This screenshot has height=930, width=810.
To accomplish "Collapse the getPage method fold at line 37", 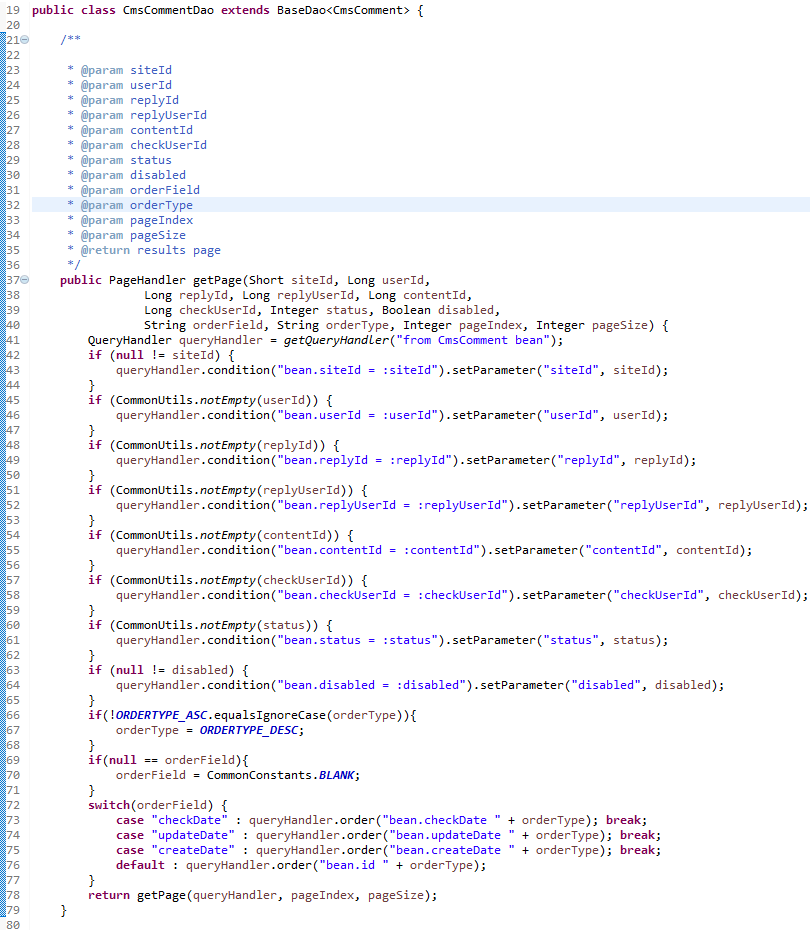I will (25, 280).
